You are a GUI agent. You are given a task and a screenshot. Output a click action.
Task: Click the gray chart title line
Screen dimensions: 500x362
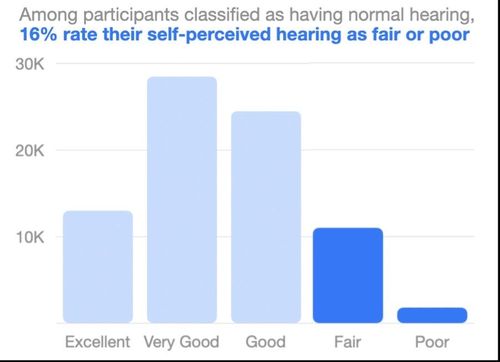[x=247, y=15]
